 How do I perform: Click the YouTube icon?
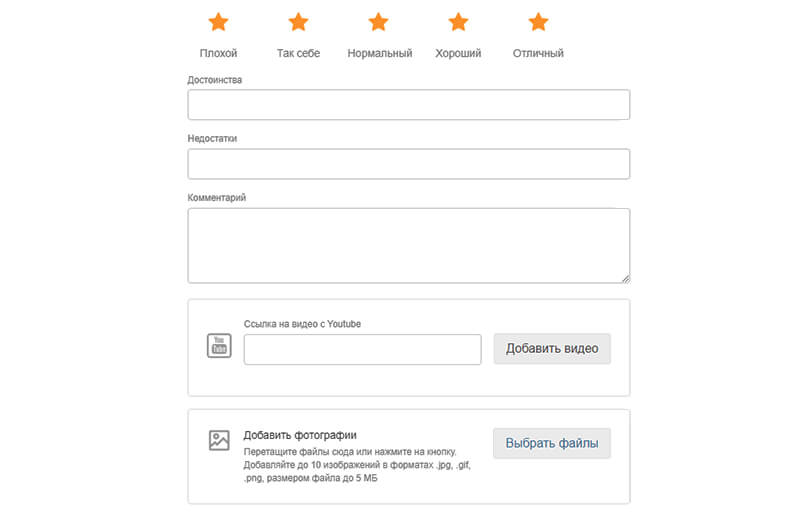pyautogui.click(x=219, y=347)
